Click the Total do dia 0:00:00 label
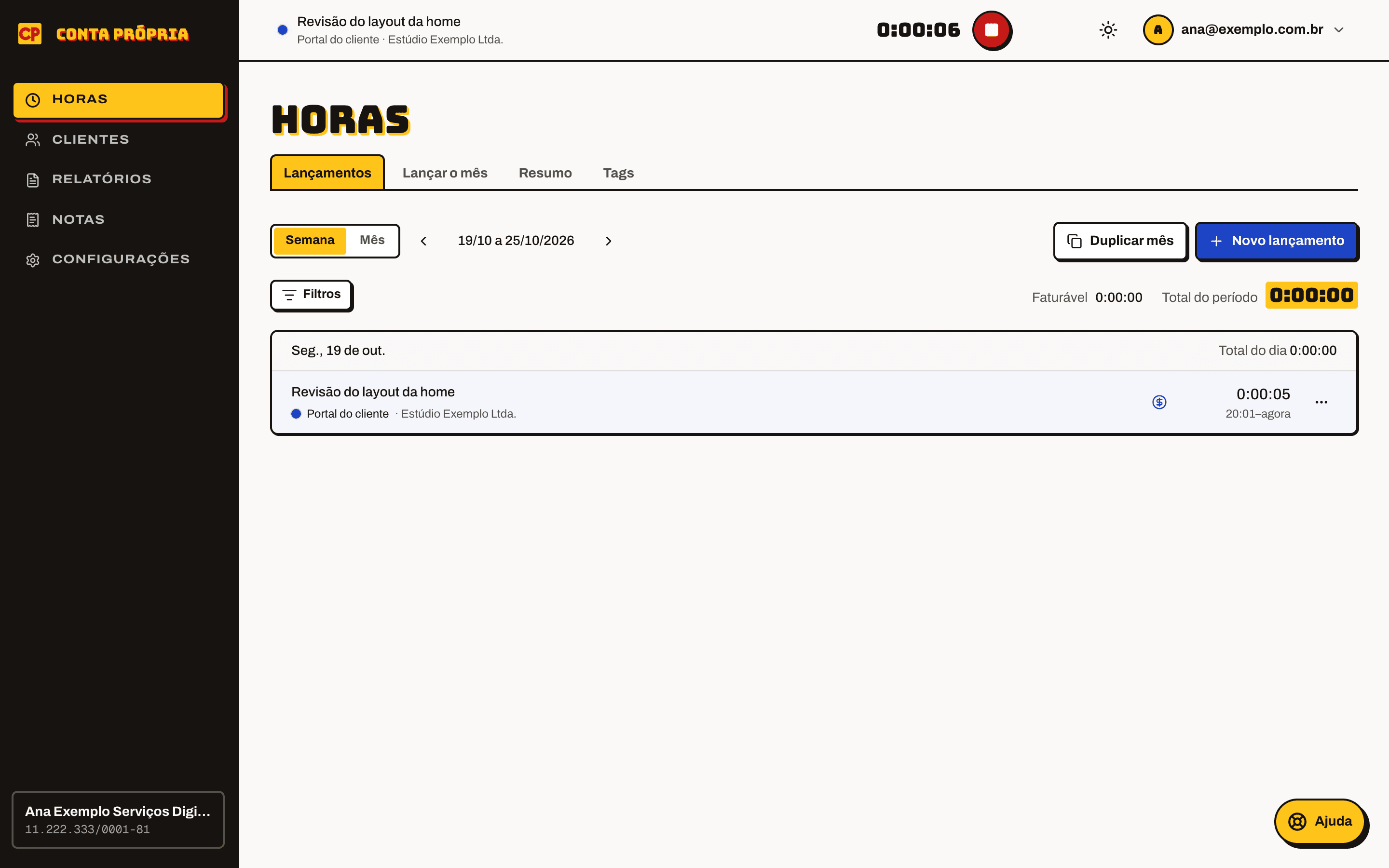The width and height of the screenshot is (1389, 868). (1277, 350)
